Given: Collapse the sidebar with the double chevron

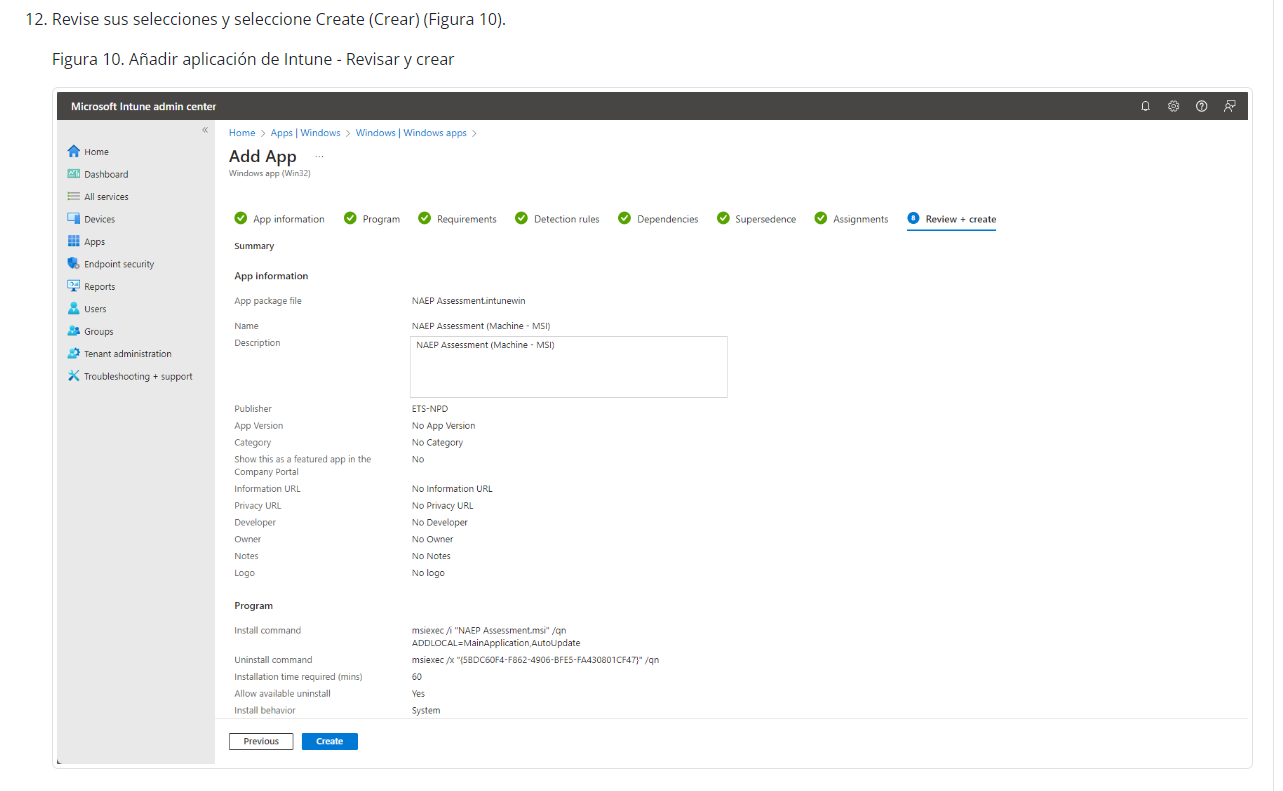Looking at the screenshot, I should coord(205,130).
